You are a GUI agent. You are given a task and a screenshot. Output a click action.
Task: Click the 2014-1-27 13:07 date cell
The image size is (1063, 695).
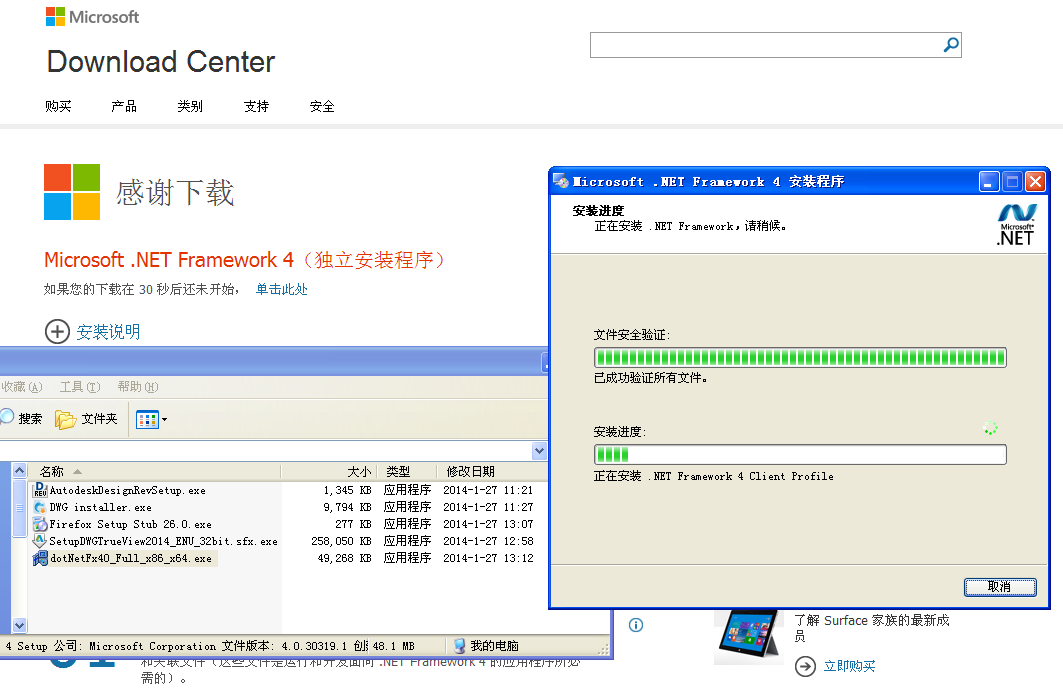[488, 524]
